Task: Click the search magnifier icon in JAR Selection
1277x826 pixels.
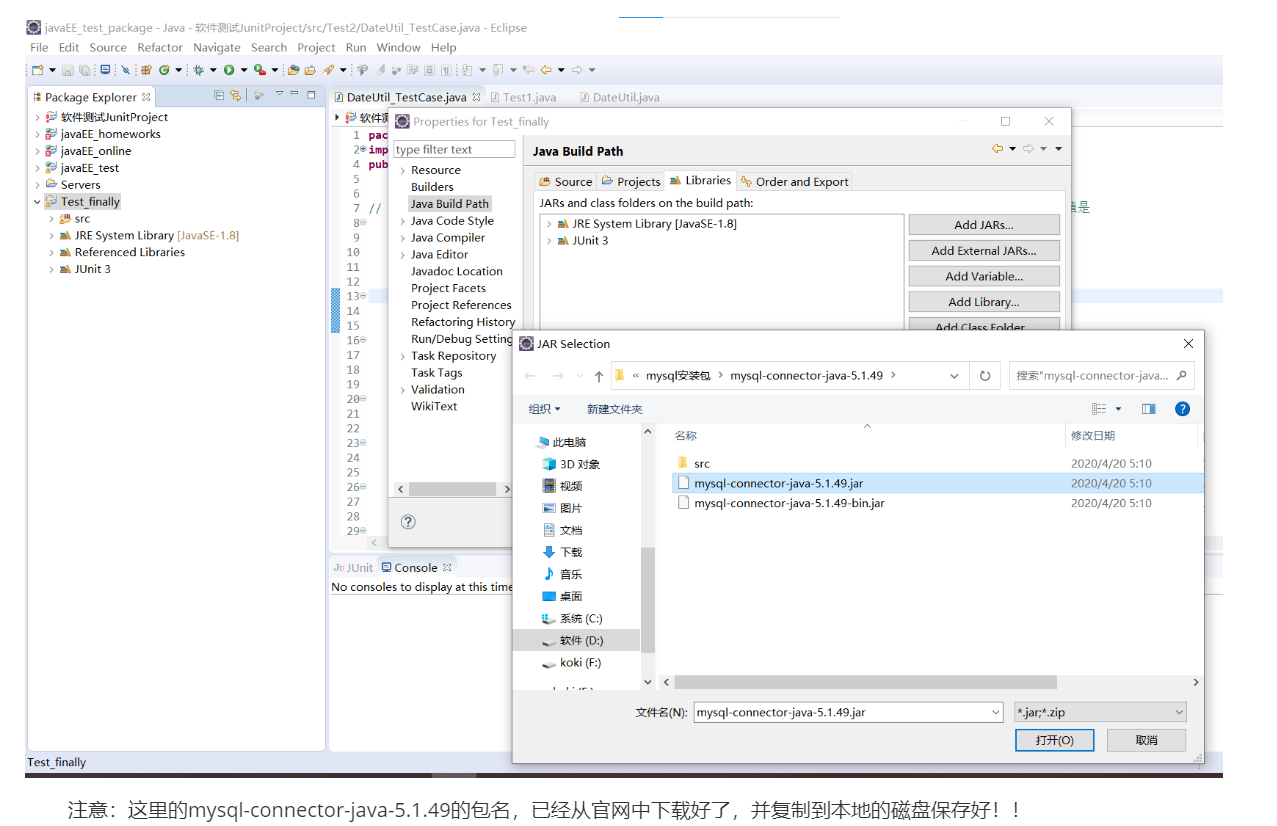Action: pos(1181,376)
